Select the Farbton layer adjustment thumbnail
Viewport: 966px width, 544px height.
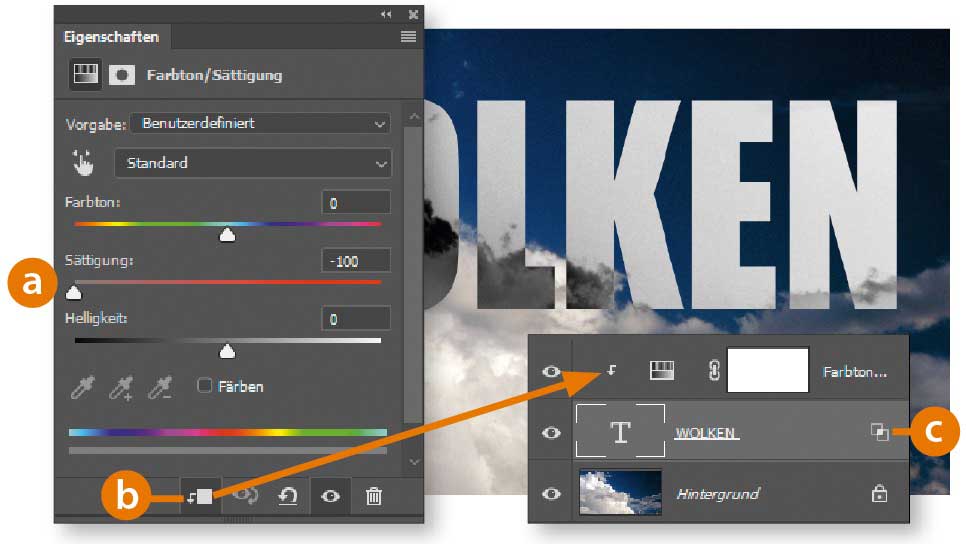(662, 370)
